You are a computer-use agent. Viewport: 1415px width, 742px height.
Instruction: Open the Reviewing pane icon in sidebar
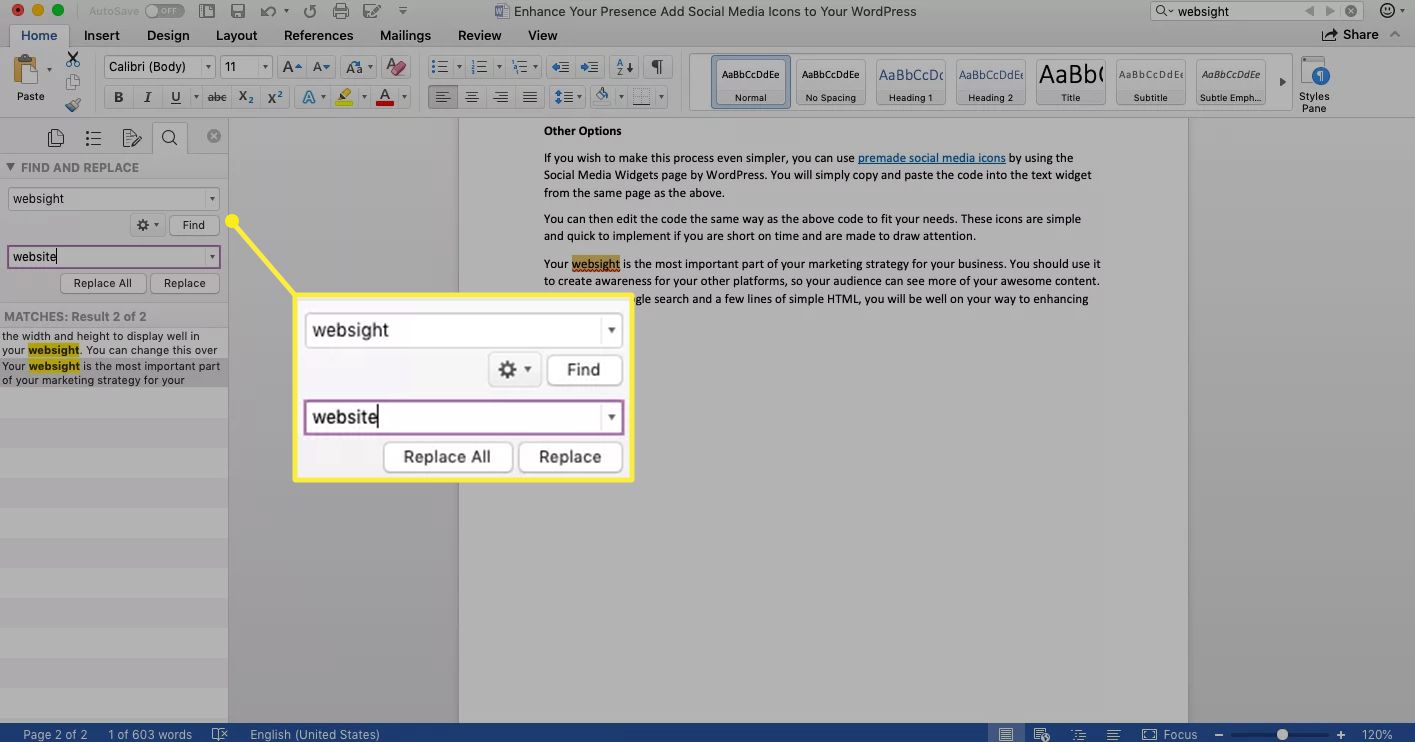(131, 138)
